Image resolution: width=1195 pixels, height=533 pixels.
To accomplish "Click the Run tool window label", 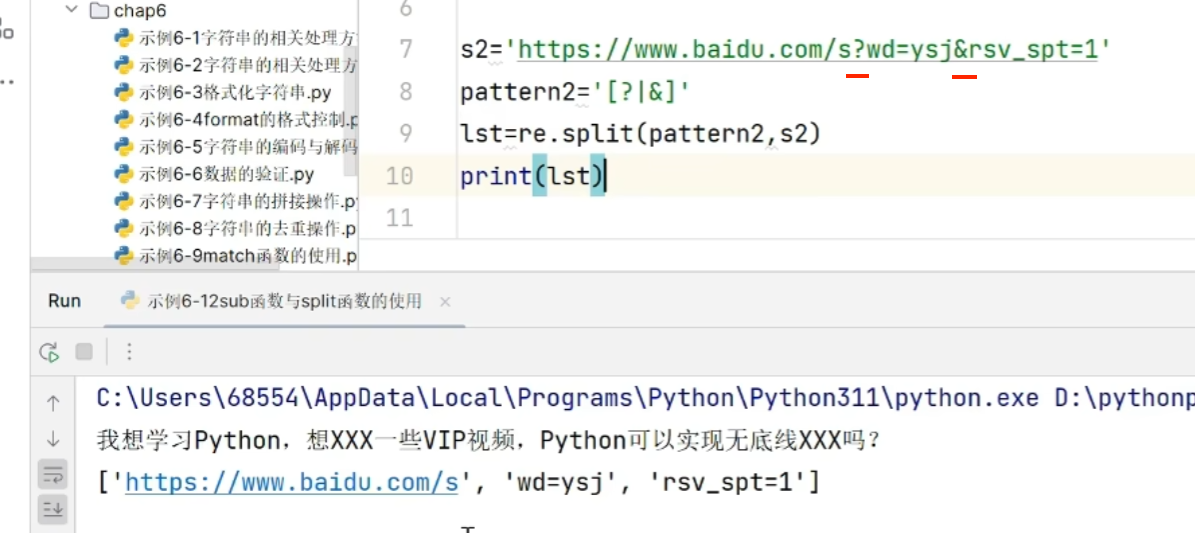I will pyautogui.click(x=64, y=301).
